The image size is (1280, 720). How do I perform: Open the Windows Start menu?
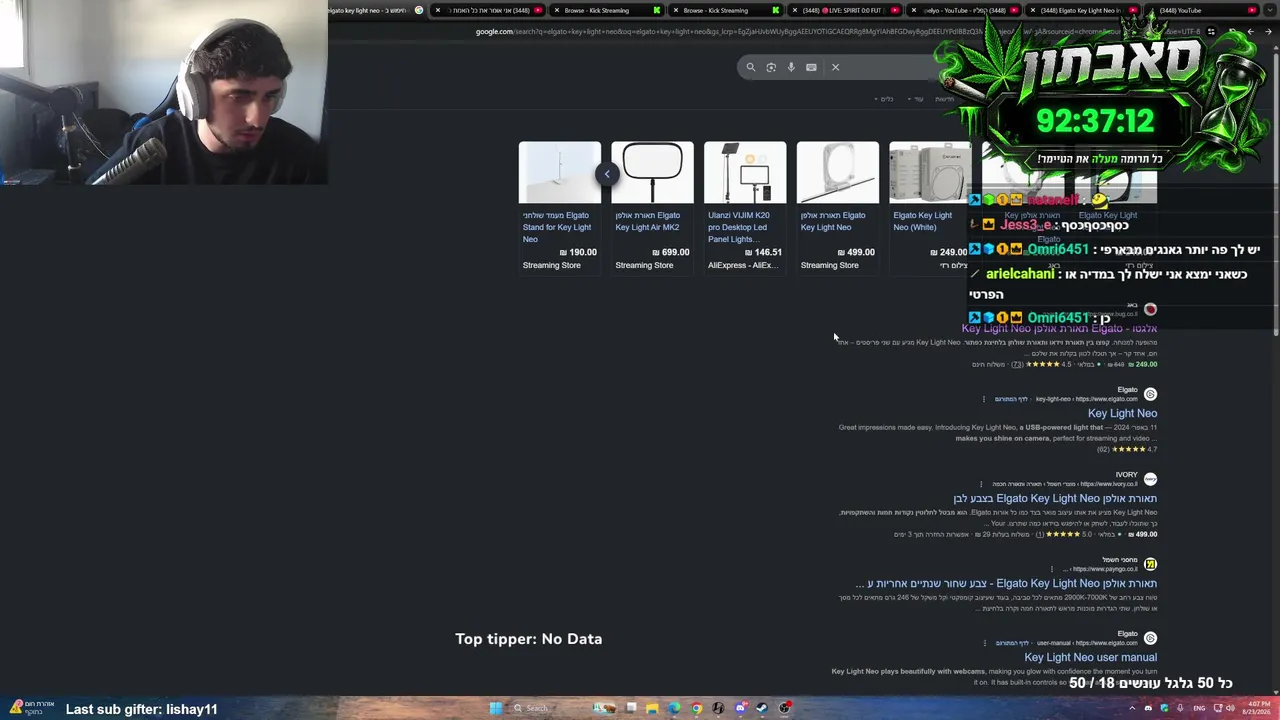(x=495, y=708)
